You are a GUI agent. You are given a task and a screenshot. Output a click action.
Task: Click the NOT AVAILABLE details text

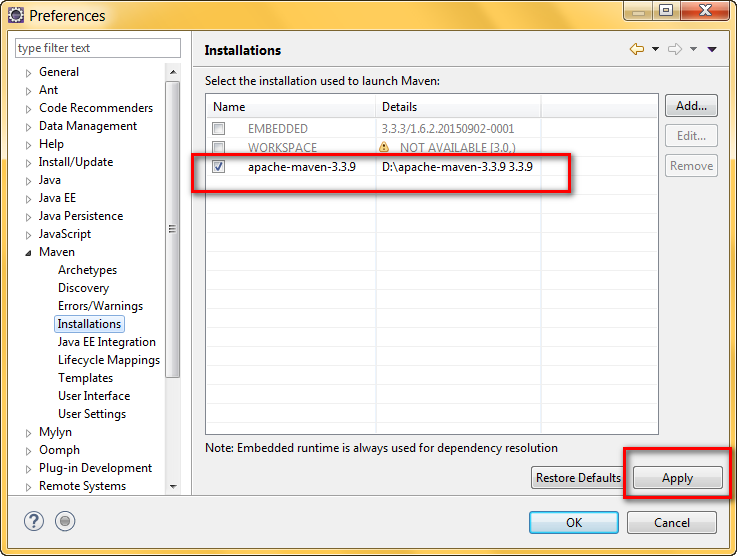point(458,148)
